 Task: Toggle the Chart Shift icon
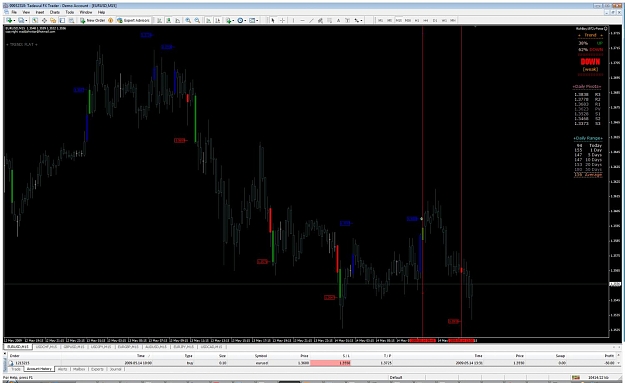click(218, 20)
